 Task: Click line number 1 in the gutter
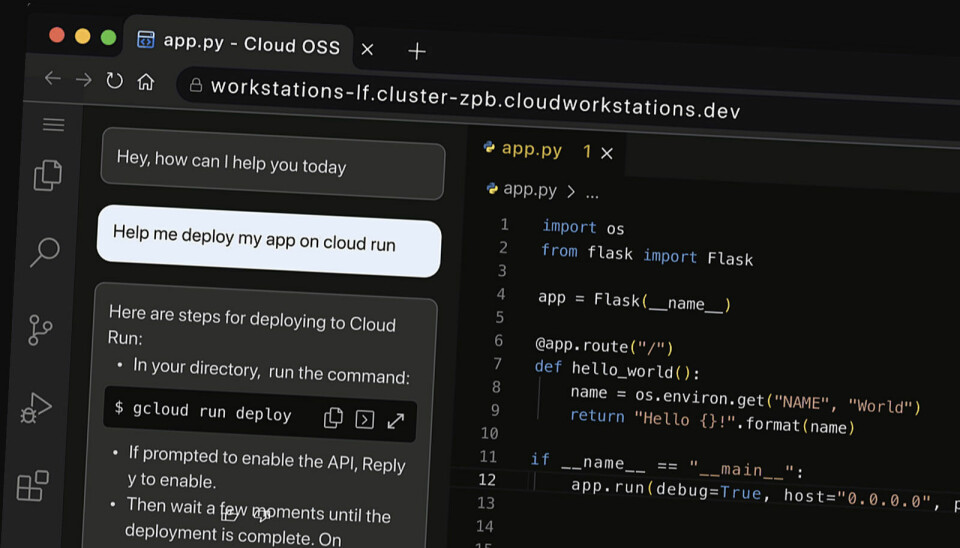tap(504, 225)
